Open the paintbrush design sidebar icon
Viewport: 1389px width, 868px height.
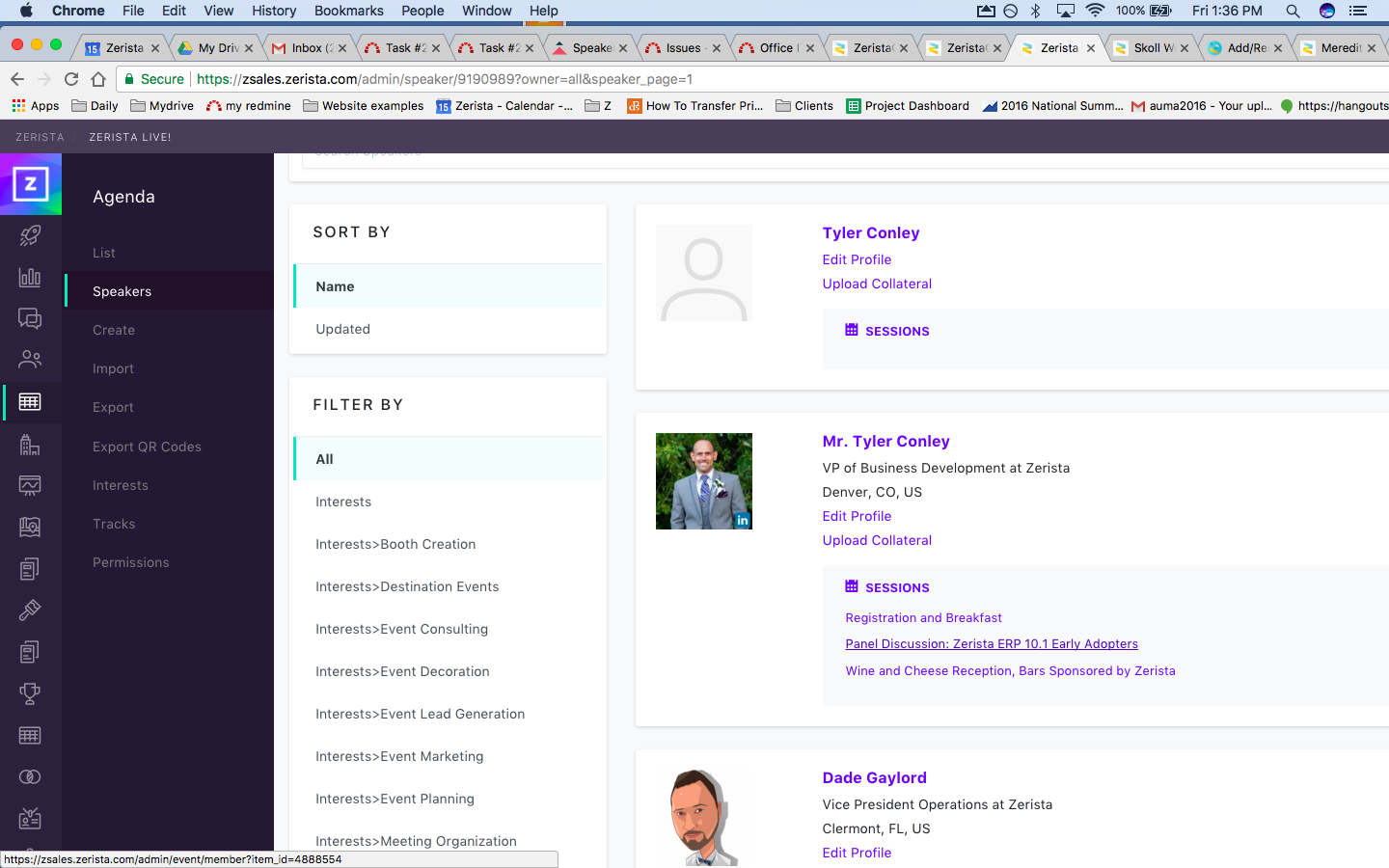click(30, 610)
